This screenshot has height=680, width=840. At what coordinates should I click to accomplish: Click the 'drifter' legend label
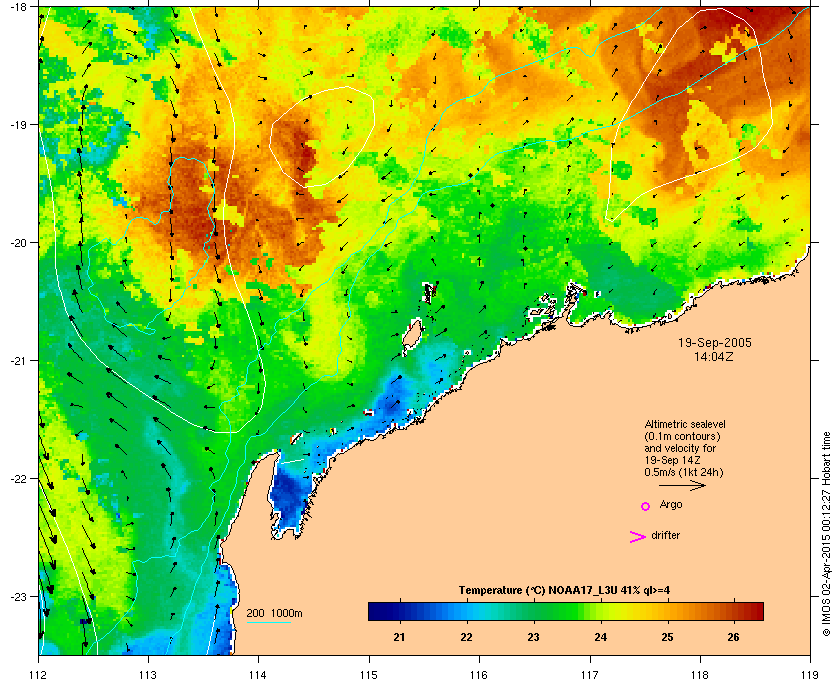click(x=665, y=535)
